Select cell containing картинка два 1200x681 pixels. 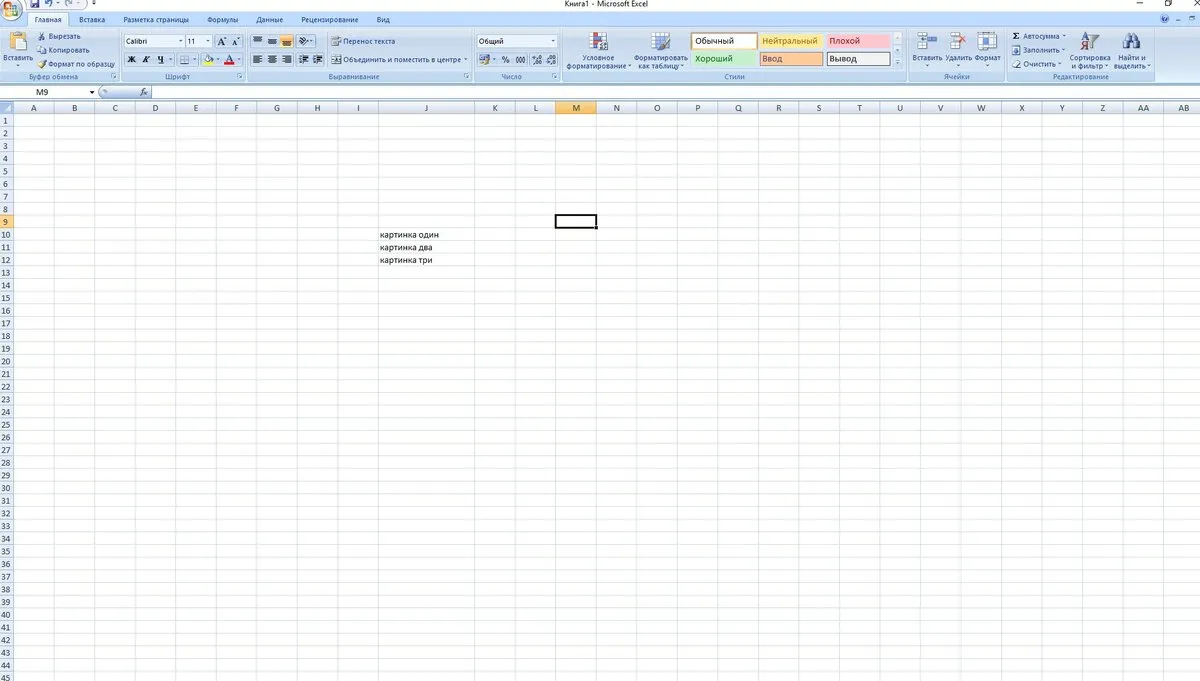(426, 247)
